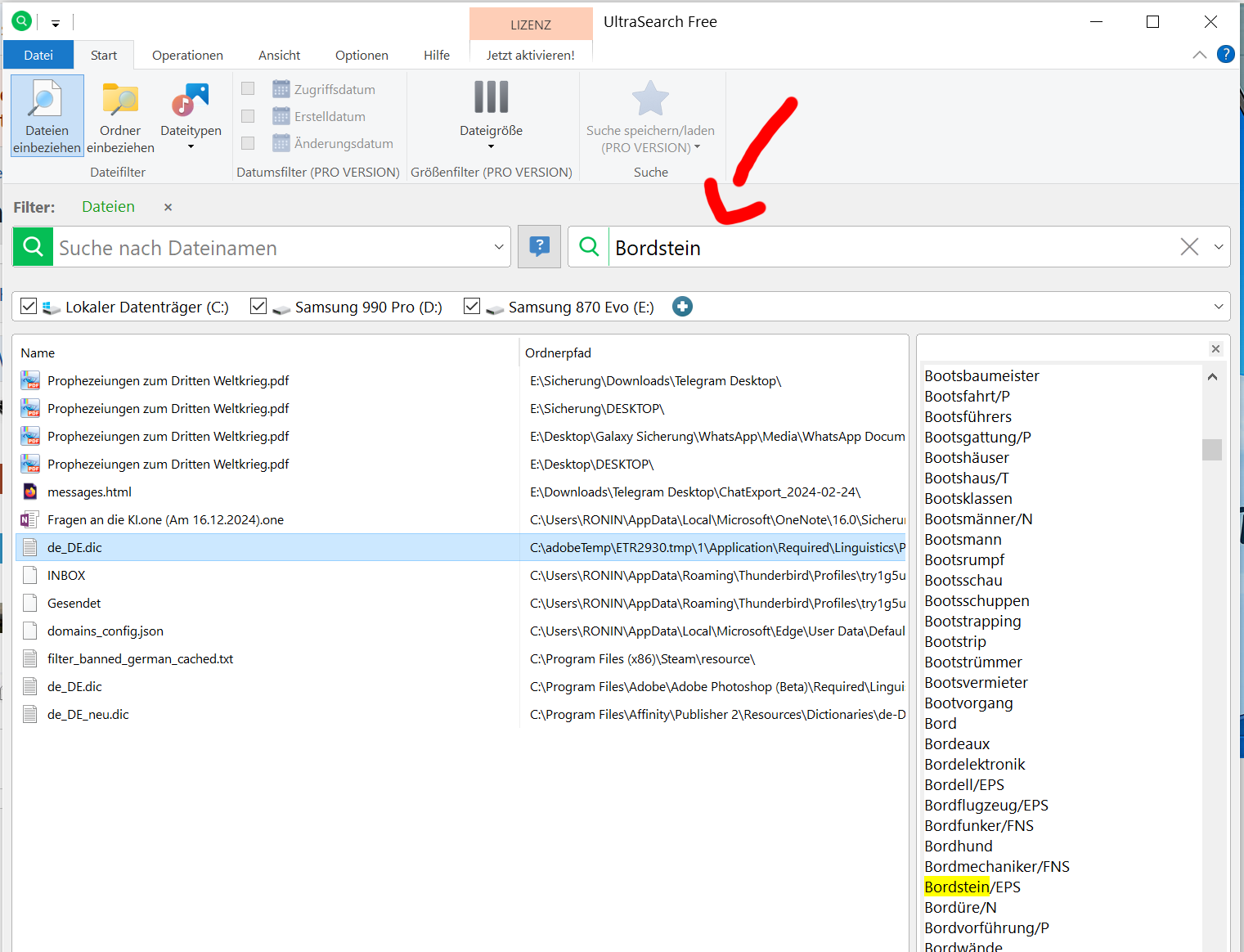Click the Samsung 990 Pro (D:) drive icon
Image resolution: width=1244 pixels, height=952 pixels.
(281, 309)
